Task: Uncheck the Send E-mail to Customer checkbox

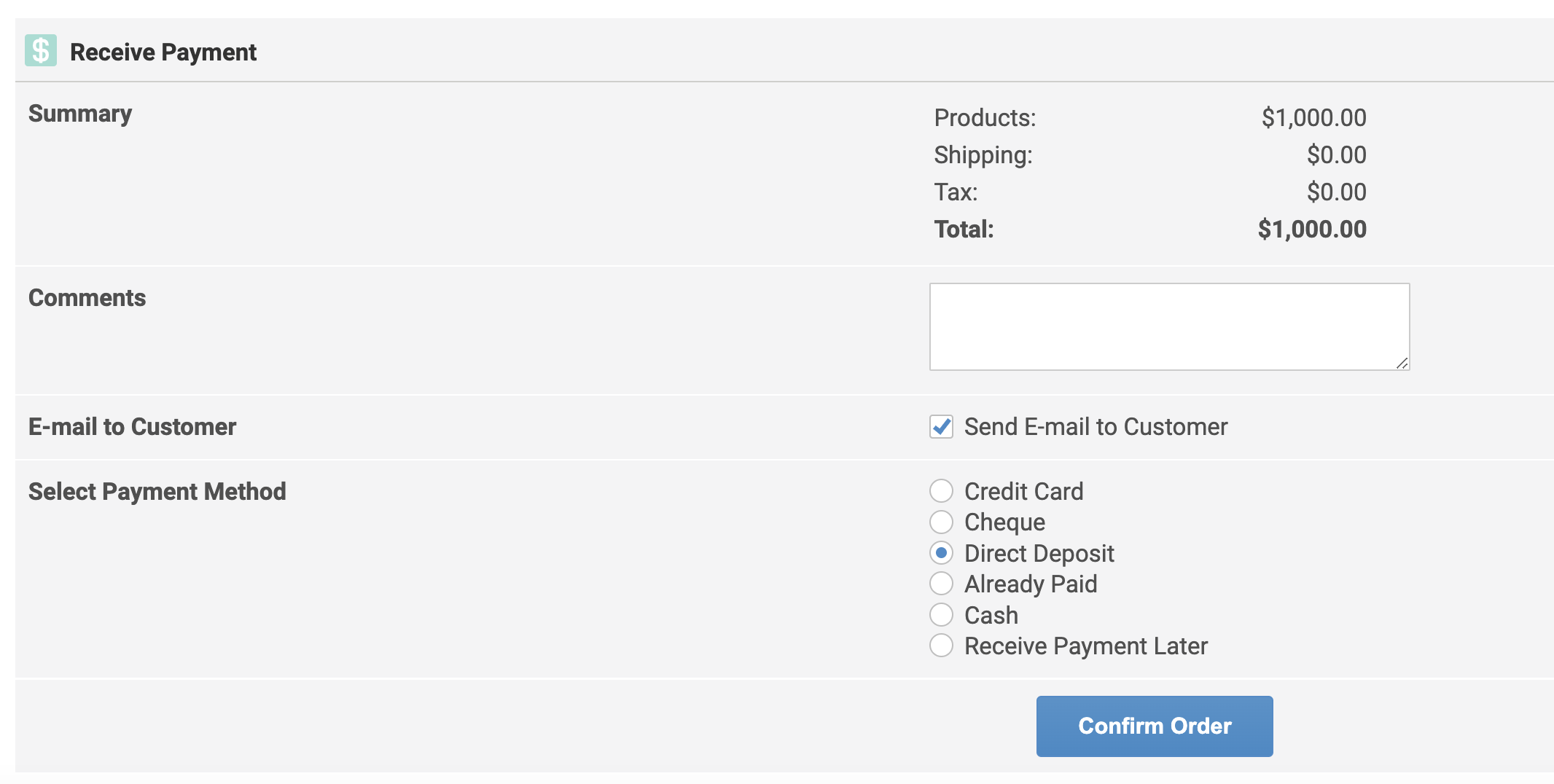Action: coord(941,427)
